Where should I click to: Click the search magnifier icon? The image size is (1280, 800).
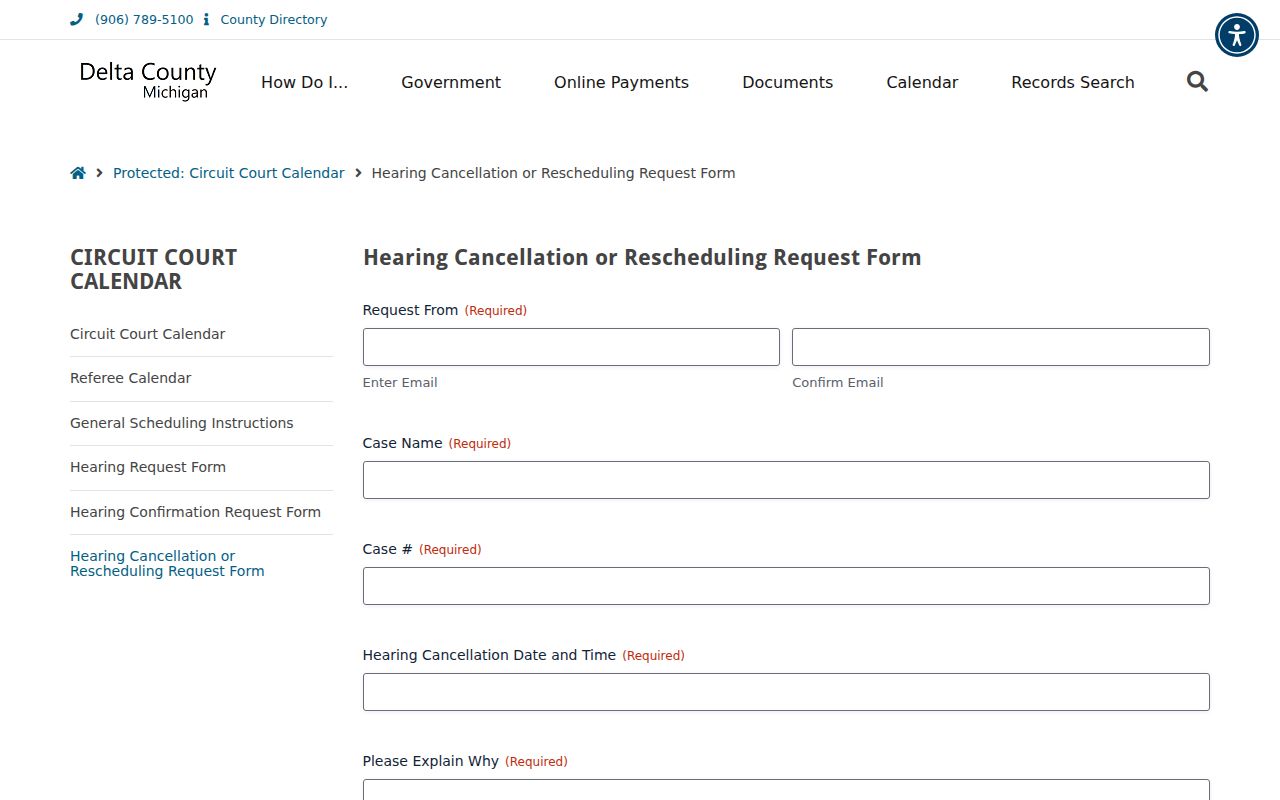(1197, 82)
